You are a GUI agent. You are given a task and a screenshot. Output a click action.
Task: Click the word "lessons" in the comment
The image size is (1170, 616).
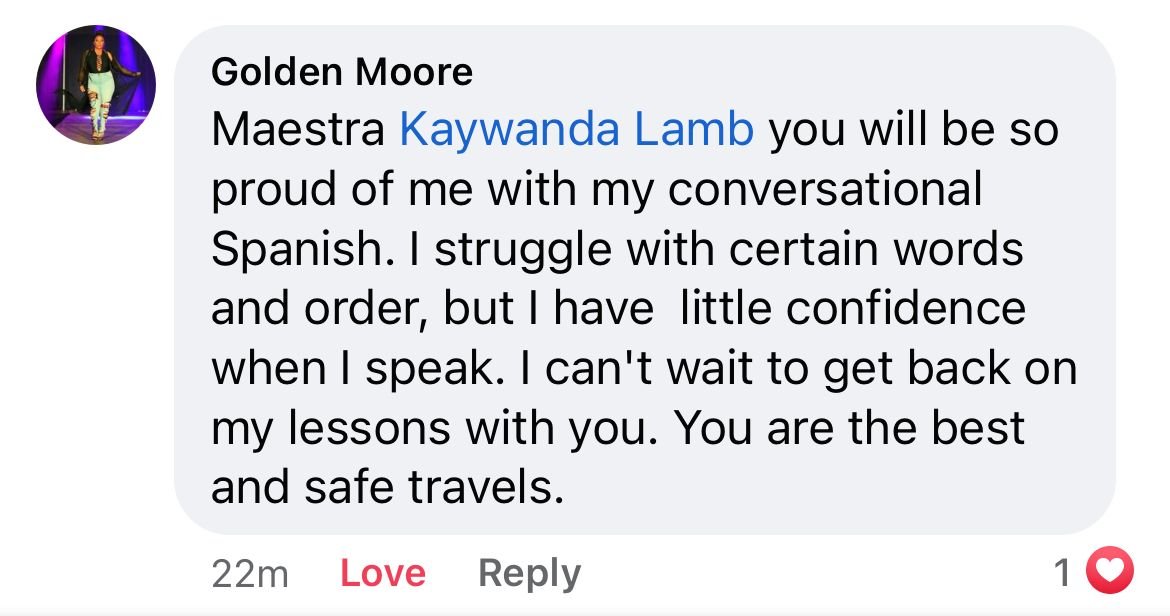coord(367,428)
